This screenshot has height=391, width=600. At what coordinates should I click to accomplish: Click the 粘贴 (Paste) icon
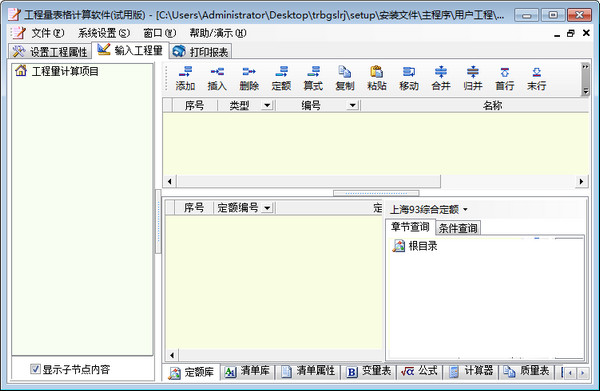tap(377, 78)
